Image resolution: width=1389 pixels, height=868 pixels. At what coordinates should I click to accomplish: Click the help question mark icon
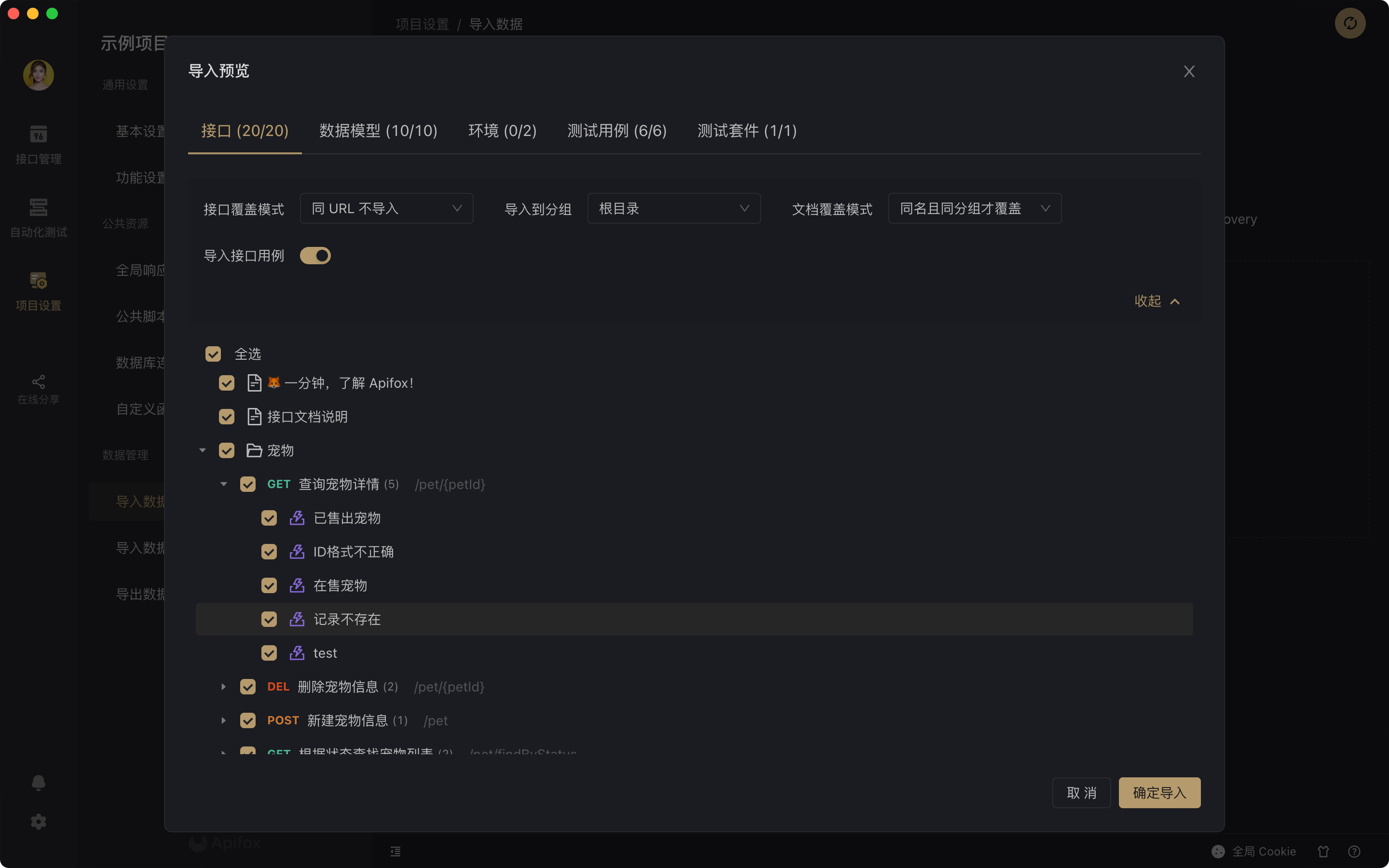pyautogui.click(x=1354, y=851)
